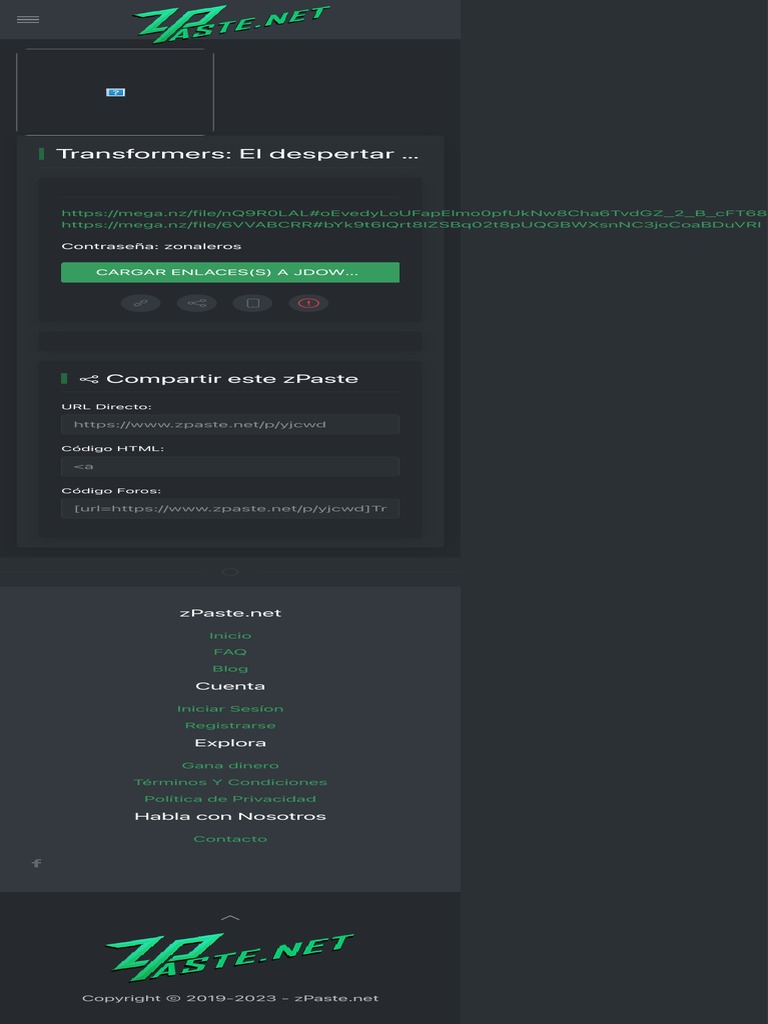Click the red report alert icon button

pyautogui.click(x=308, y=303)
